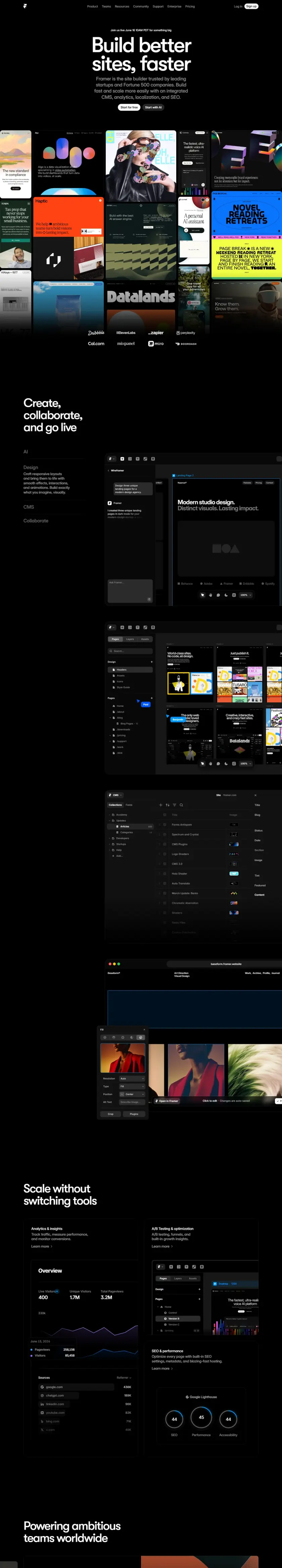282x1568 pixels.
Task: Open the Enterprise nav link
Action: point(175,6)
